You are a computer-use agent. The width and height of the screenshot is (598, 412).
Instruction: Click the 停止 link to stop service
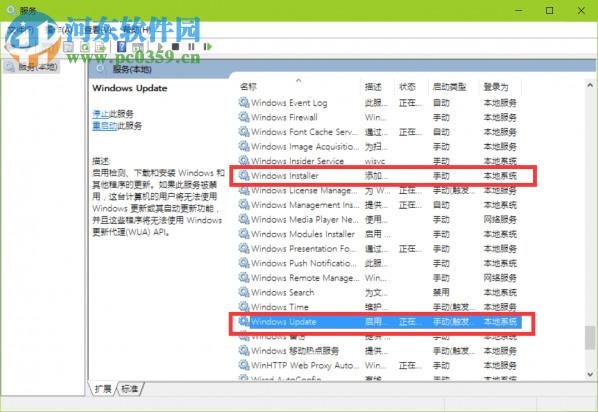click(x=100, y=114)
